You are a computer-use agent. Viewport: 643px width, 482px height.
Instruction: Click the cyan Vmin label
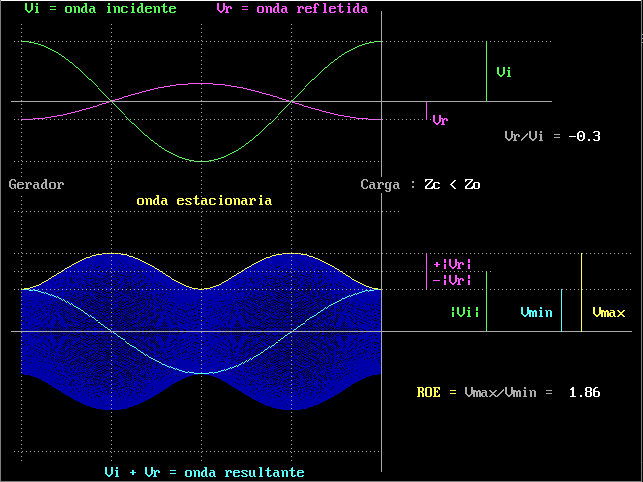[x=536, y=313]
